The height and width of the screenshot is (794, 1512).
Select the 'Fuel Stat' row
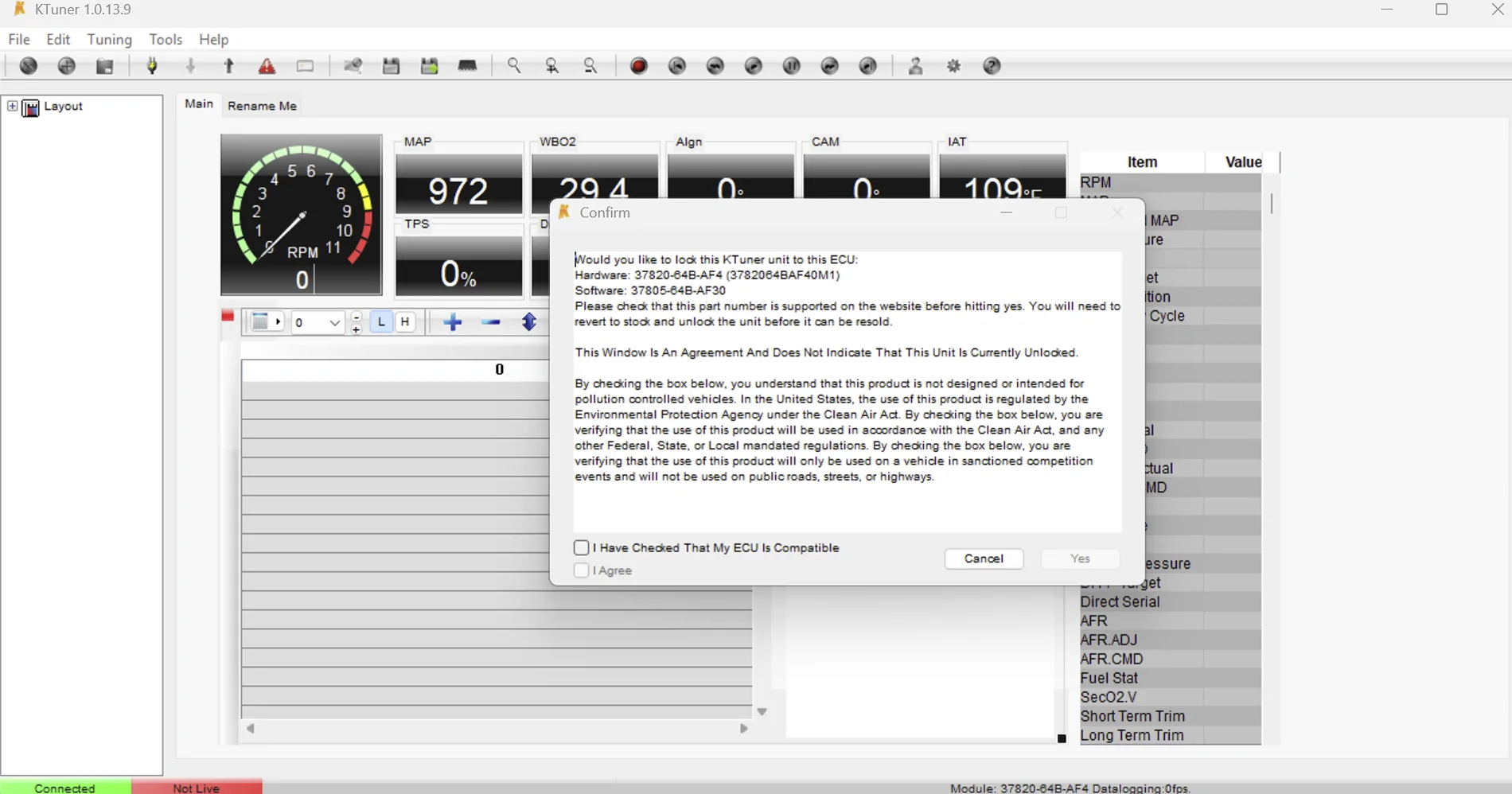pos(1170,678)
